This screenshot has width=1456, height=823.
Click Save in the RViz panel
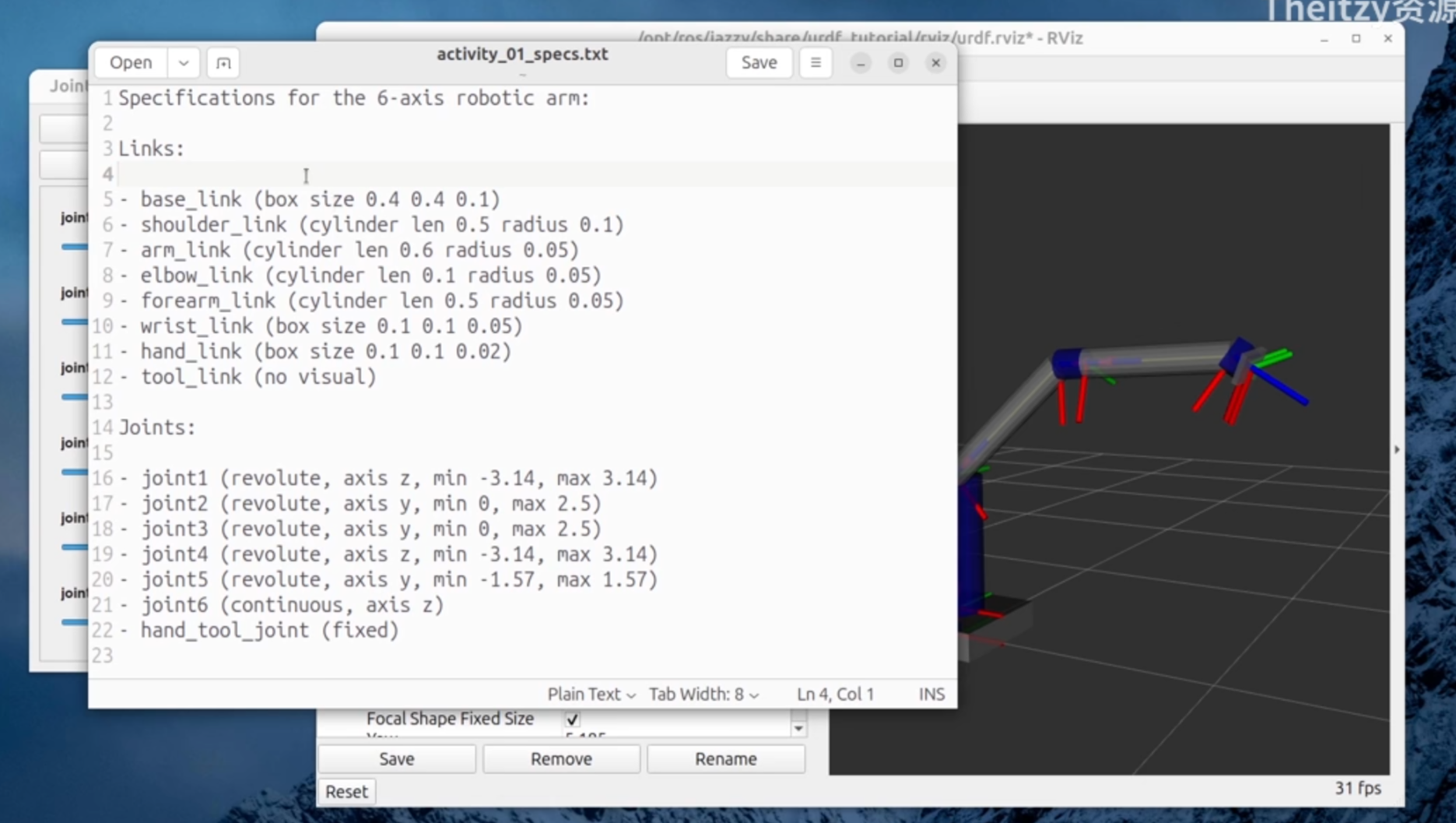click(x=396, y=758)
